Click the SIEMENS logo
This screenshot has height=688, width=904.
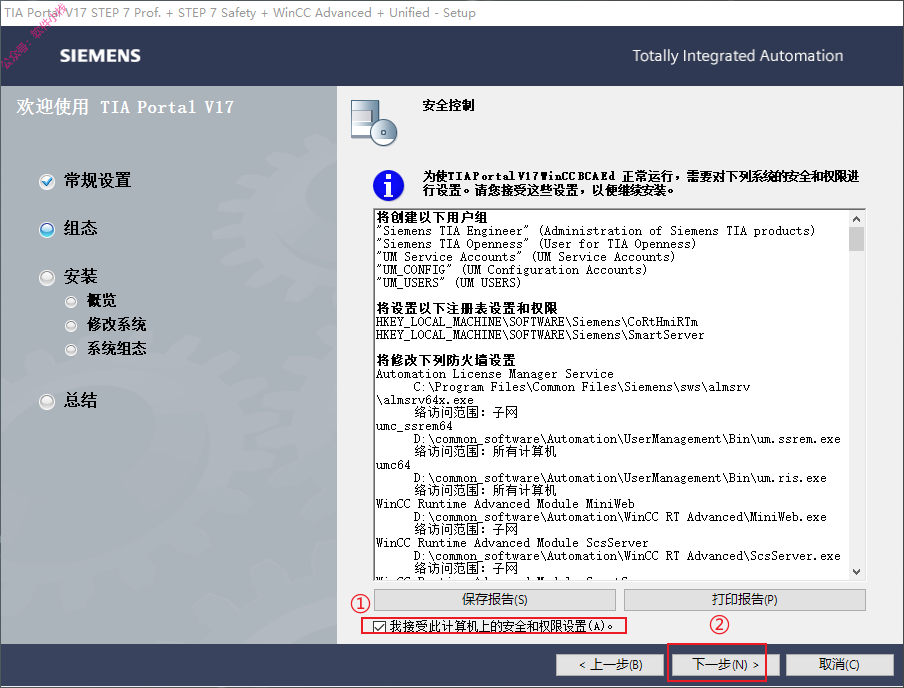100,55
